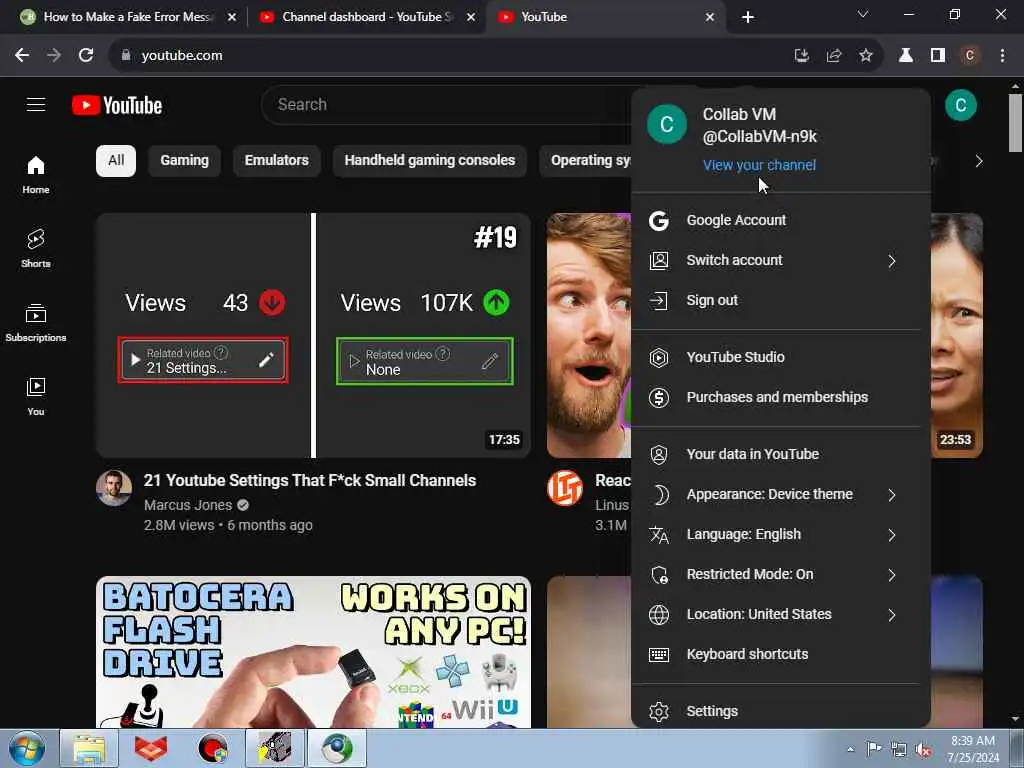
Task: Select the Gaming filter chip
Action: 184,161
